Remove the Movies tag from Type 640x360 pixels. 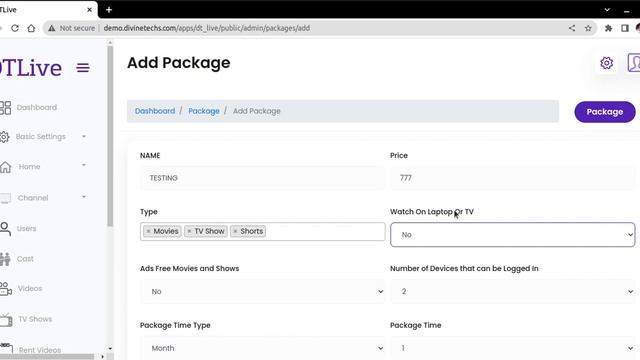149,231
